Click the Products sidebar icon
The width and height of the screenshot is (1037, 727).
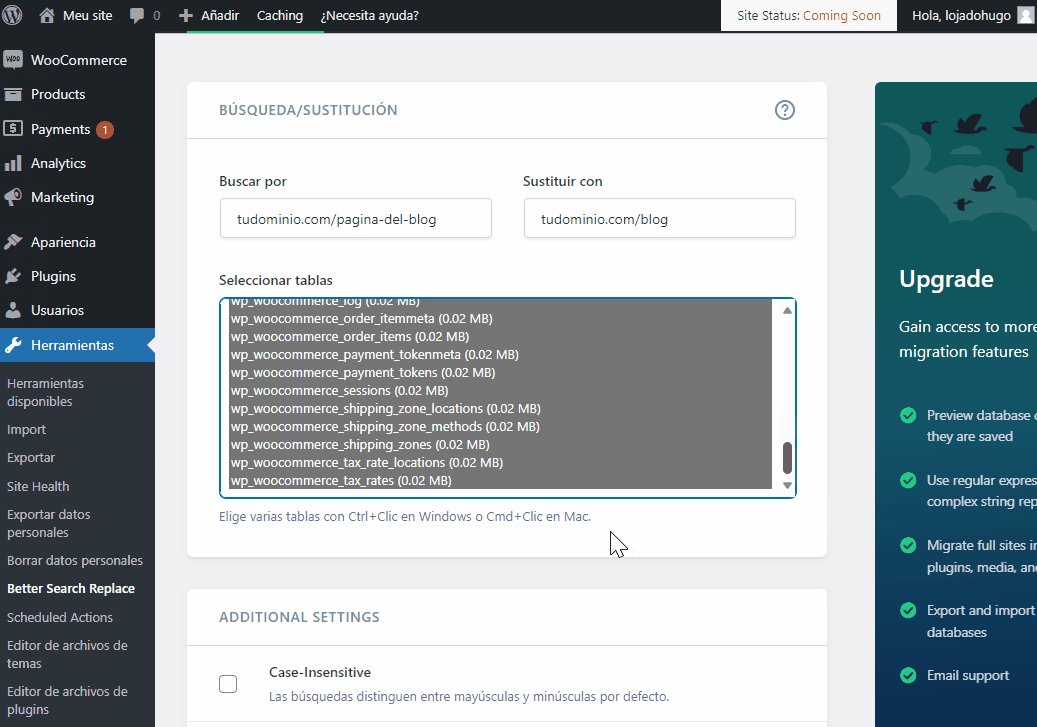[x=13, y=95]
